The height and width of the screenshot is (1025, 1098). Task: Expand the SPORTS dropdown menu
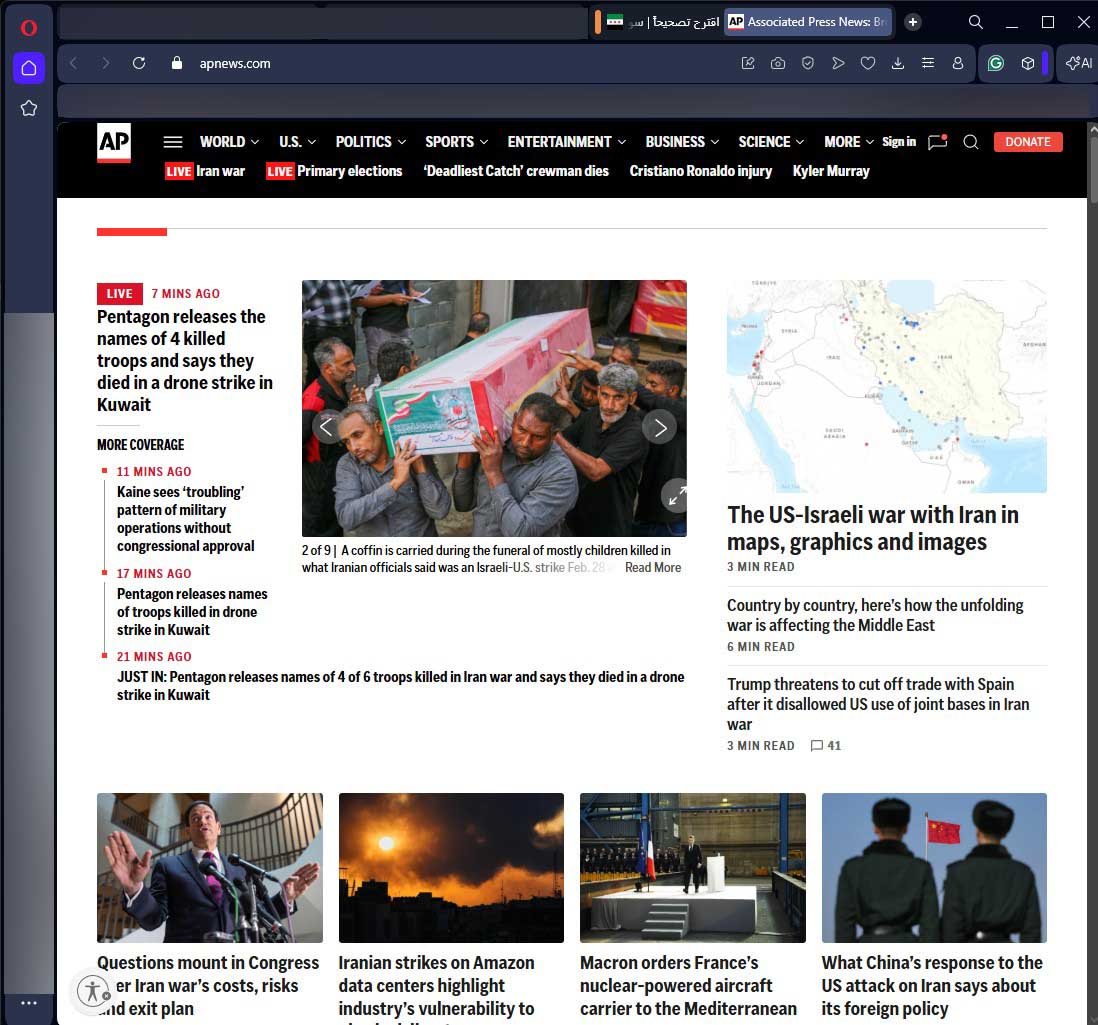coord(456,142)
